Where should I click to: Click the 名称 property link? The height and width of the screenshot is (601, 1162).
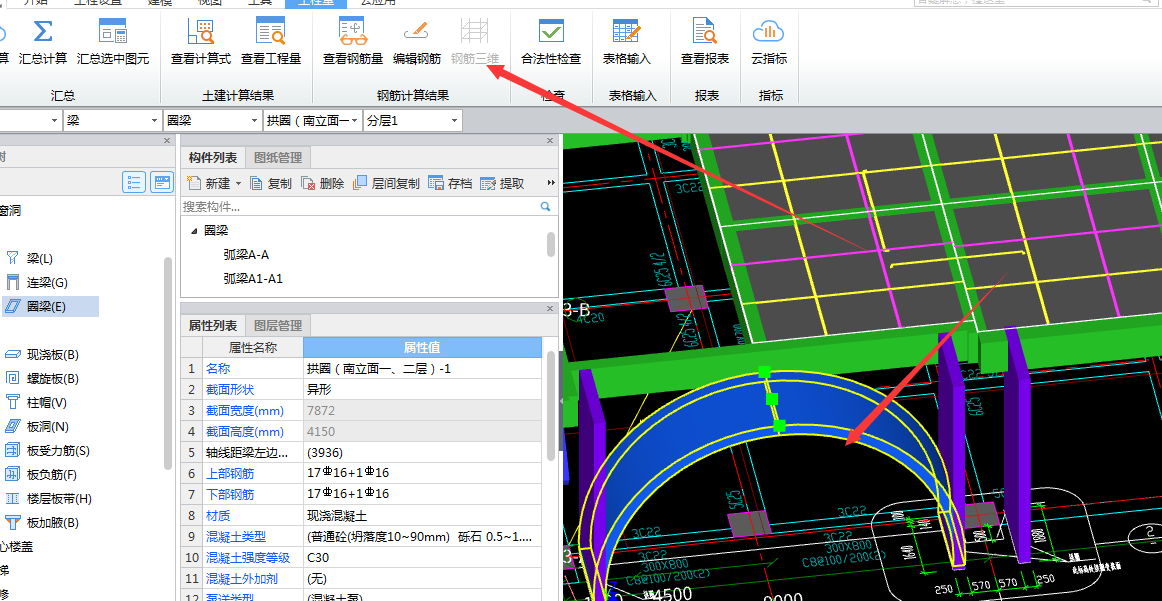(x=218, y=368)
